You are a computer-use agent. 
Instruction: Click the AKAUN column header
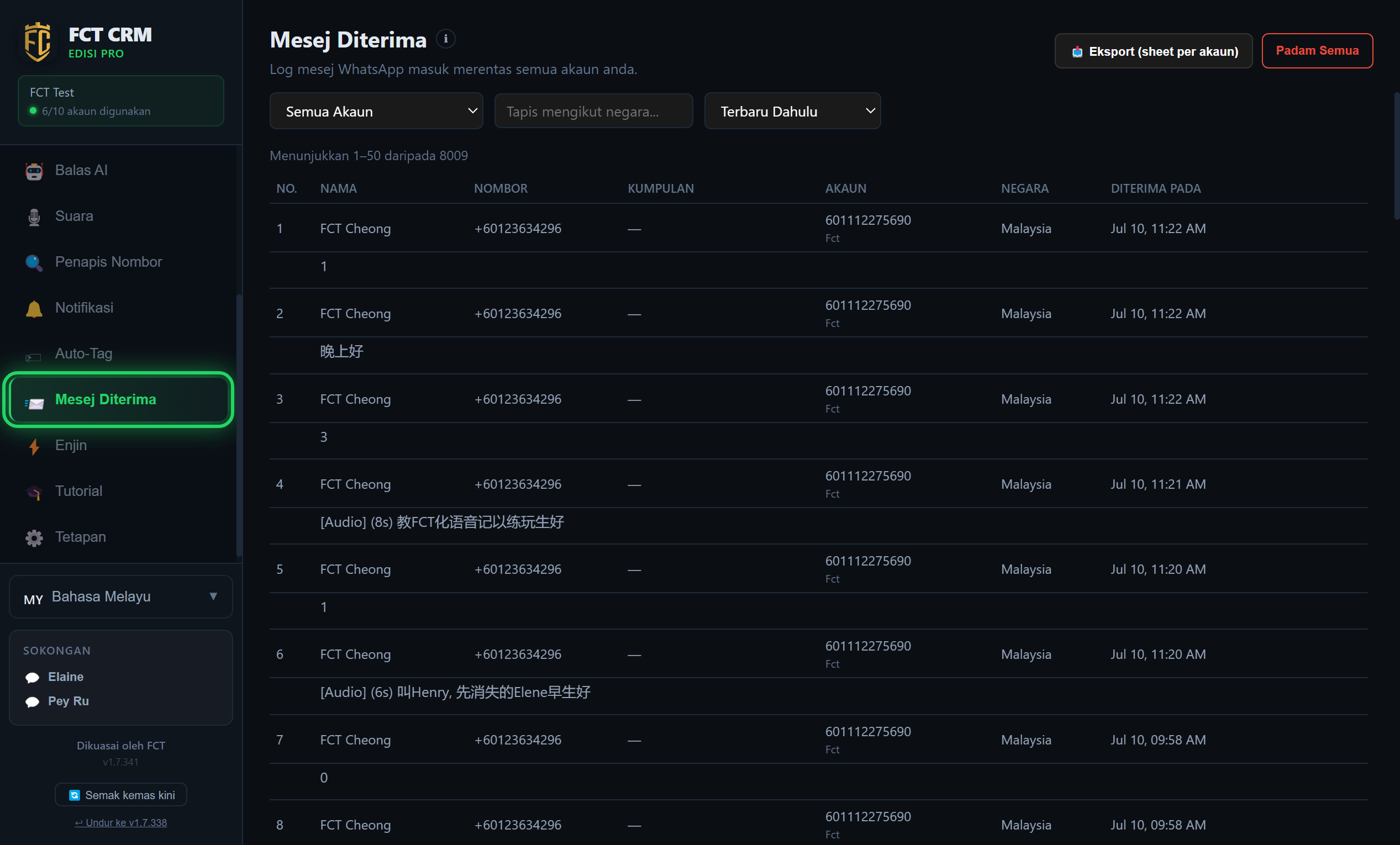click(x=845, y=188)
